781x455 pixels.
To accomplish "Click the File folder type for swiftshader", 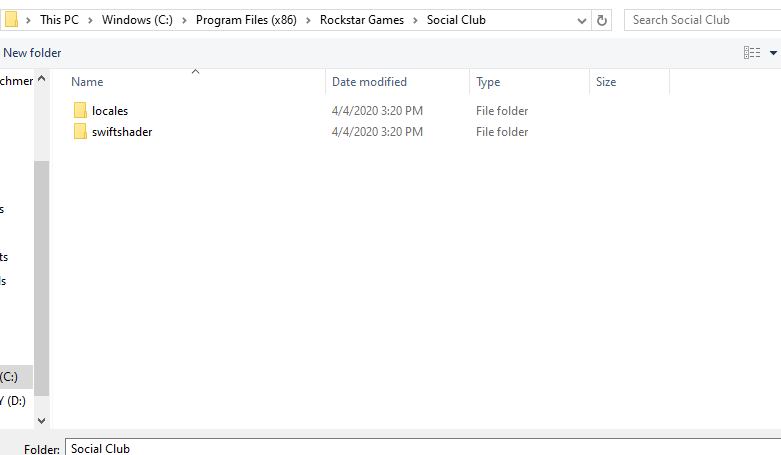I will (502, 132).
